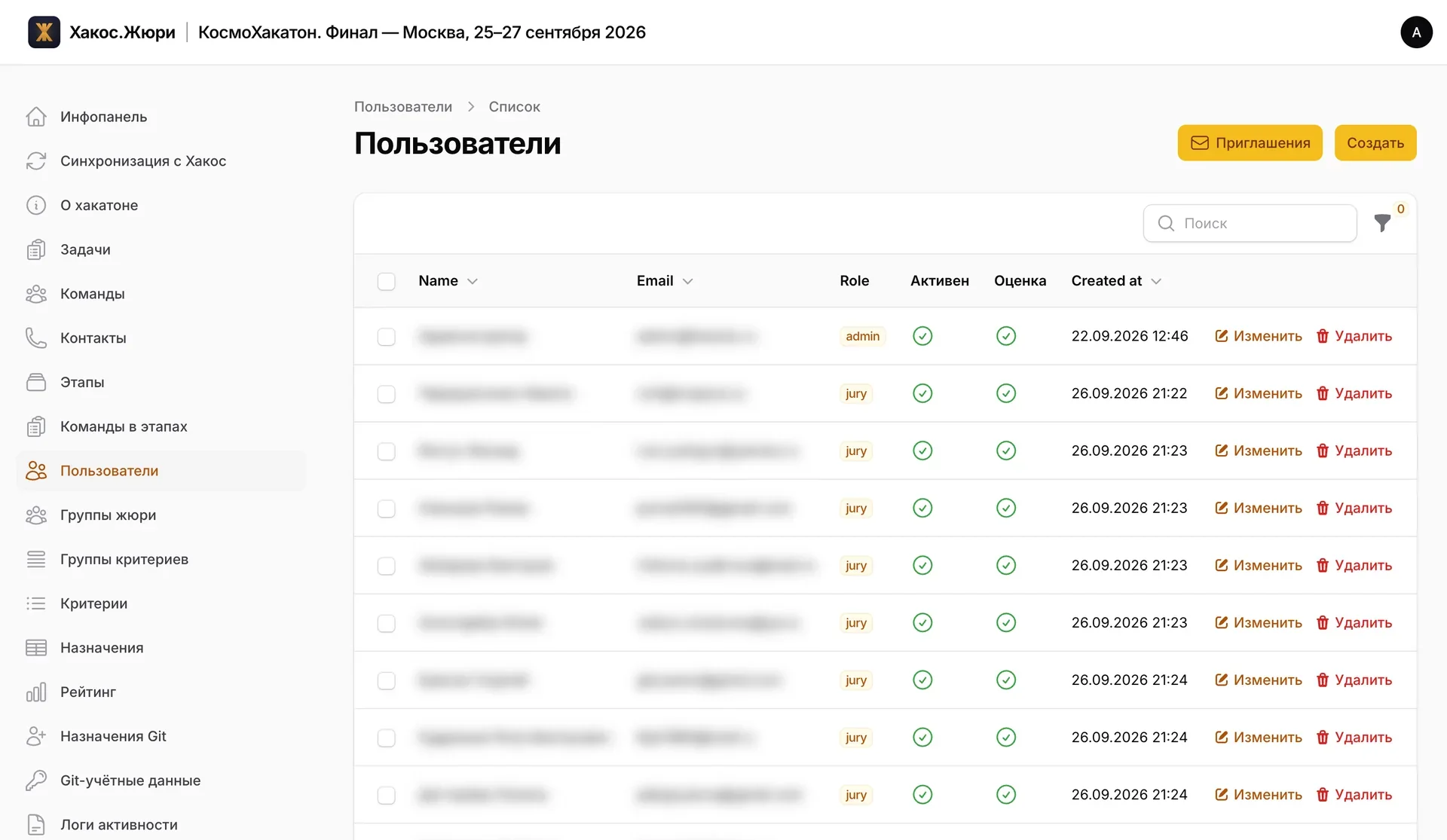Viewport: 1447px width, 840px height.
Task: Sort by the Created at column
Action: pyautogui.click(x=1116, y=281)
